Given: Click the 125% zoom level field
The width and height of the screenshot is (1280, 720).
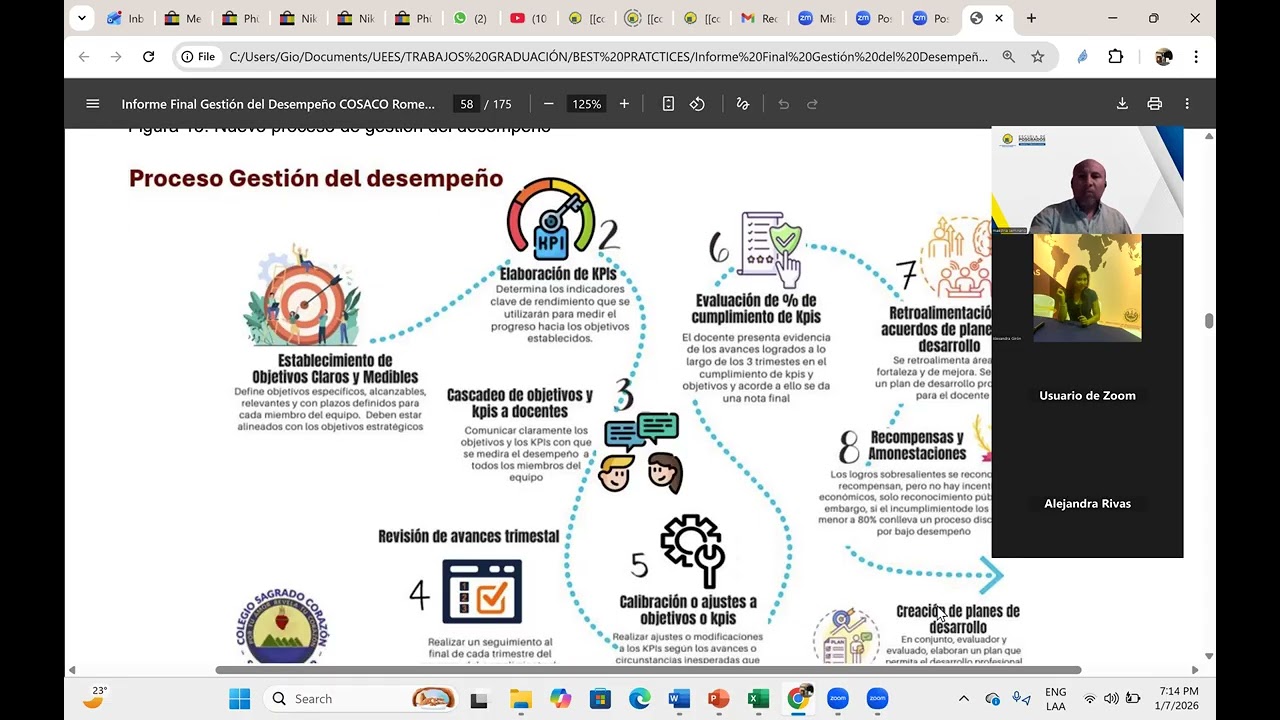Looking at the screenshot, I should pos(587,104).
